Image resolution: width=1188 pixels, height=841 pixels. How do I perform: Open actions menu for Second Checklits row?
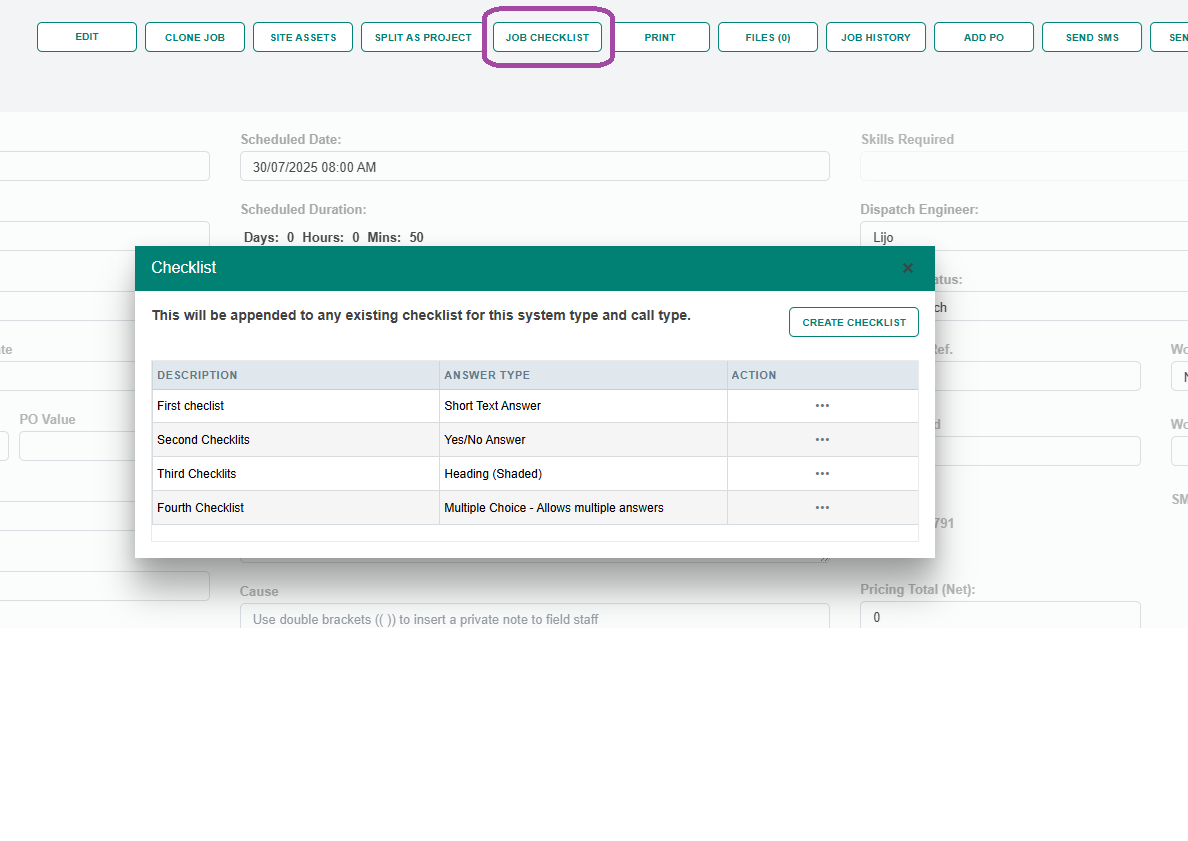click(x=822, y=440)
